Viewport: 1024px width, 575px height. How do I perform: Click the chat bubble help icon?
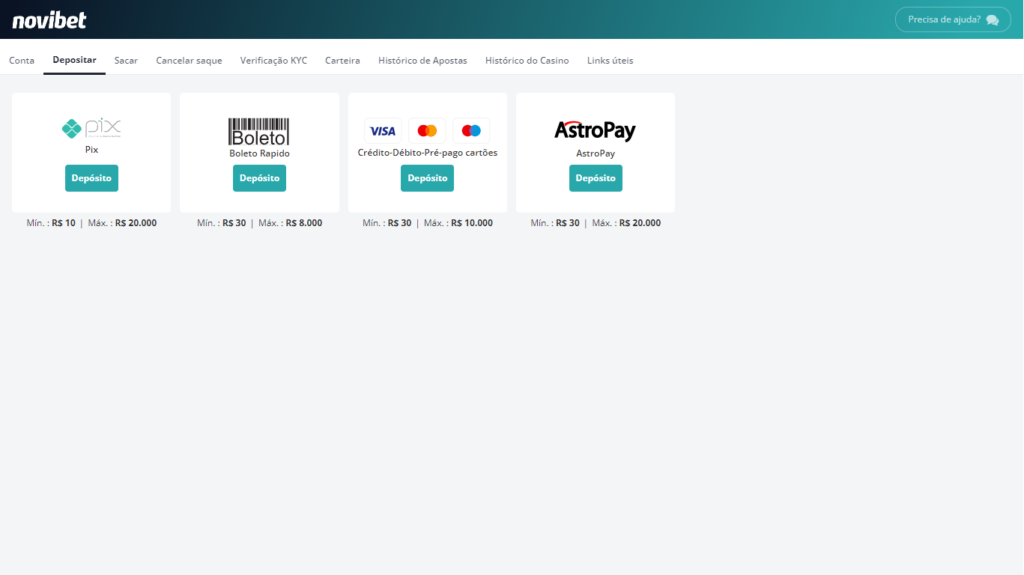(x=992, y=20)
